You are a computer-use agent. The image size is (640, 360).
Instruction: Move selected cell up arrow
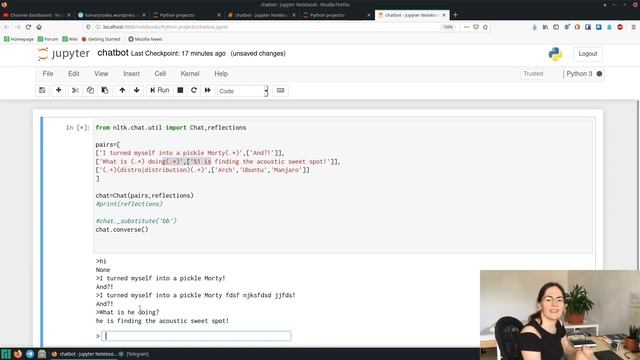point(122,90)
